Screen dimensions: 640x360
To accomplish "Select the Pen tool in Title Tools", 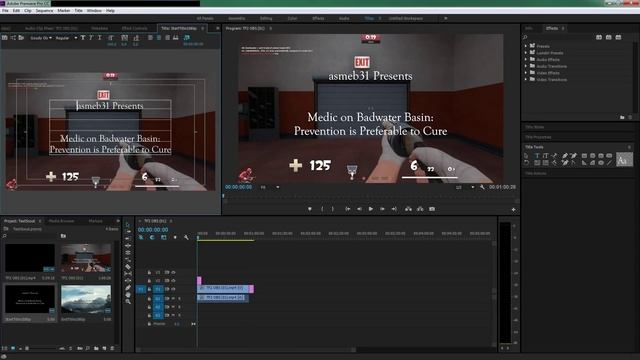I will (565, 156).
